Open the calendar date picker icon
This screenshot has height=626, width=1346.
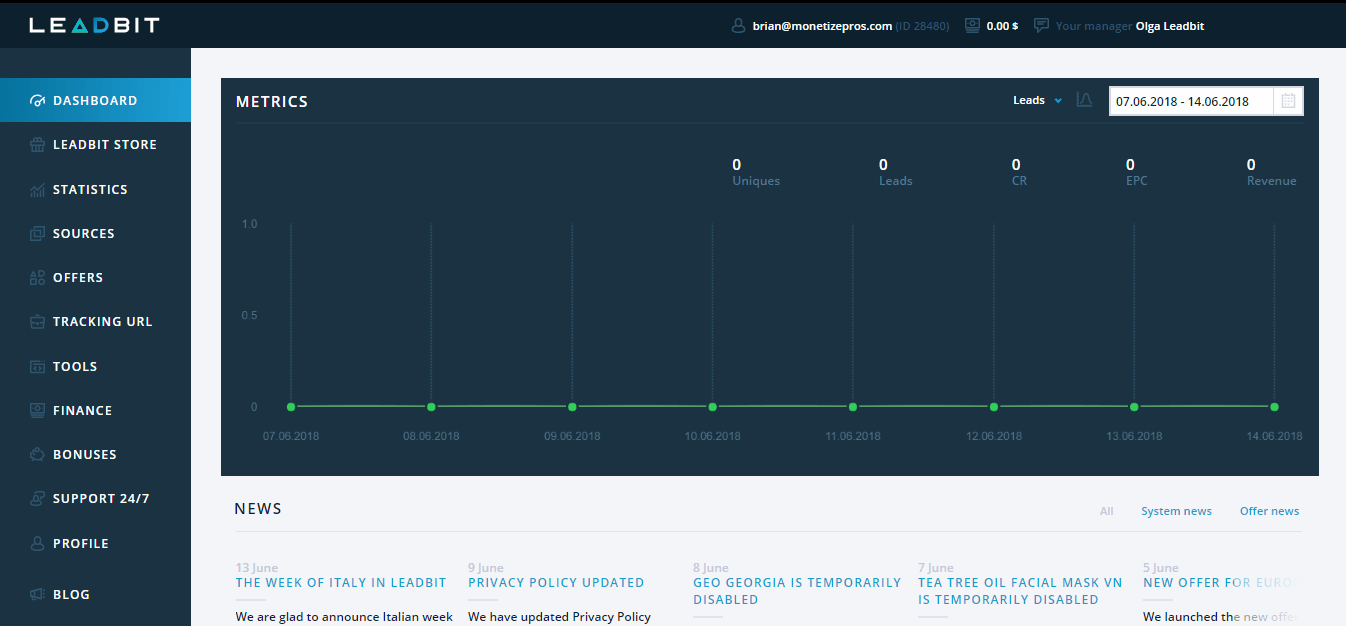(1288, 101)
